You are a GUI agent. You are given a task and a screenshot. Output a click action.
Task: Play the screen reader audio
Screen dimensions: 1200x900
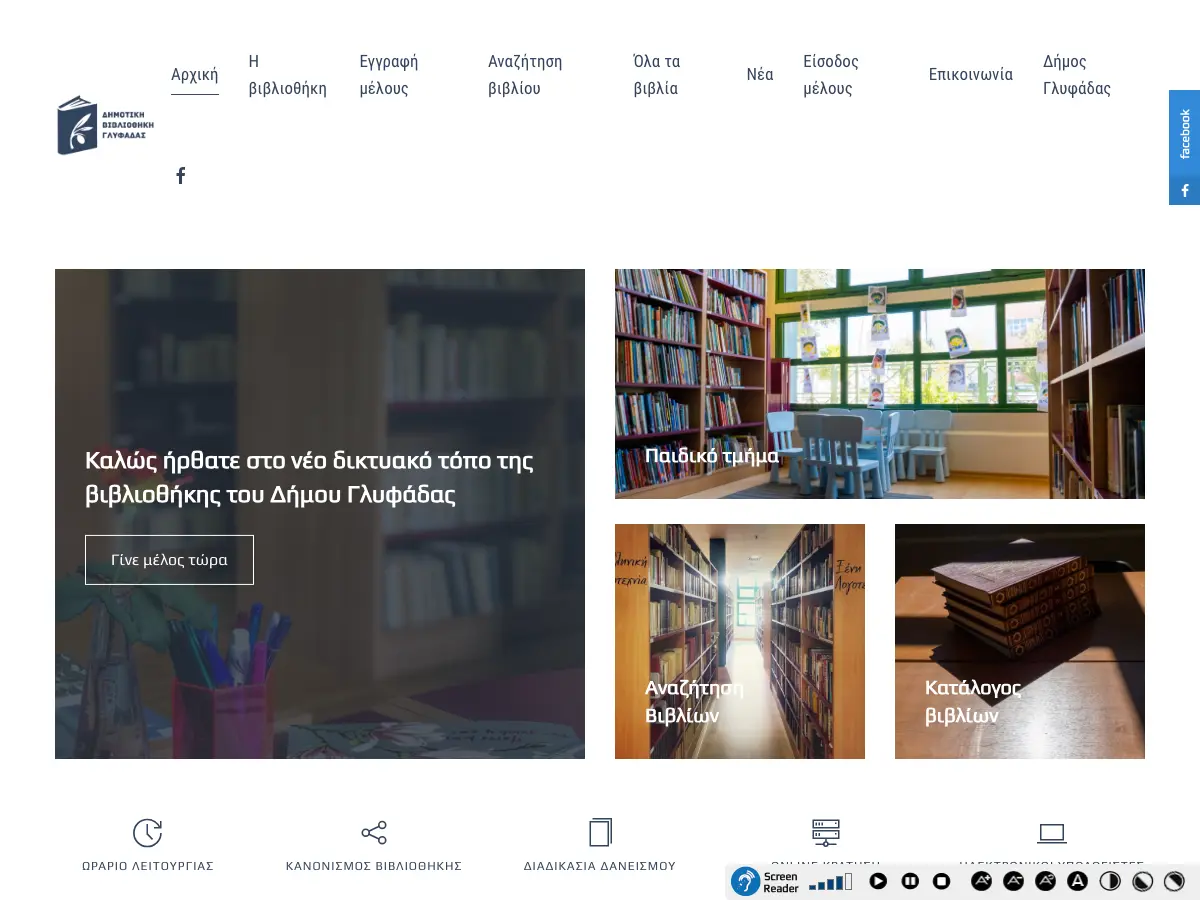point(878,881)
